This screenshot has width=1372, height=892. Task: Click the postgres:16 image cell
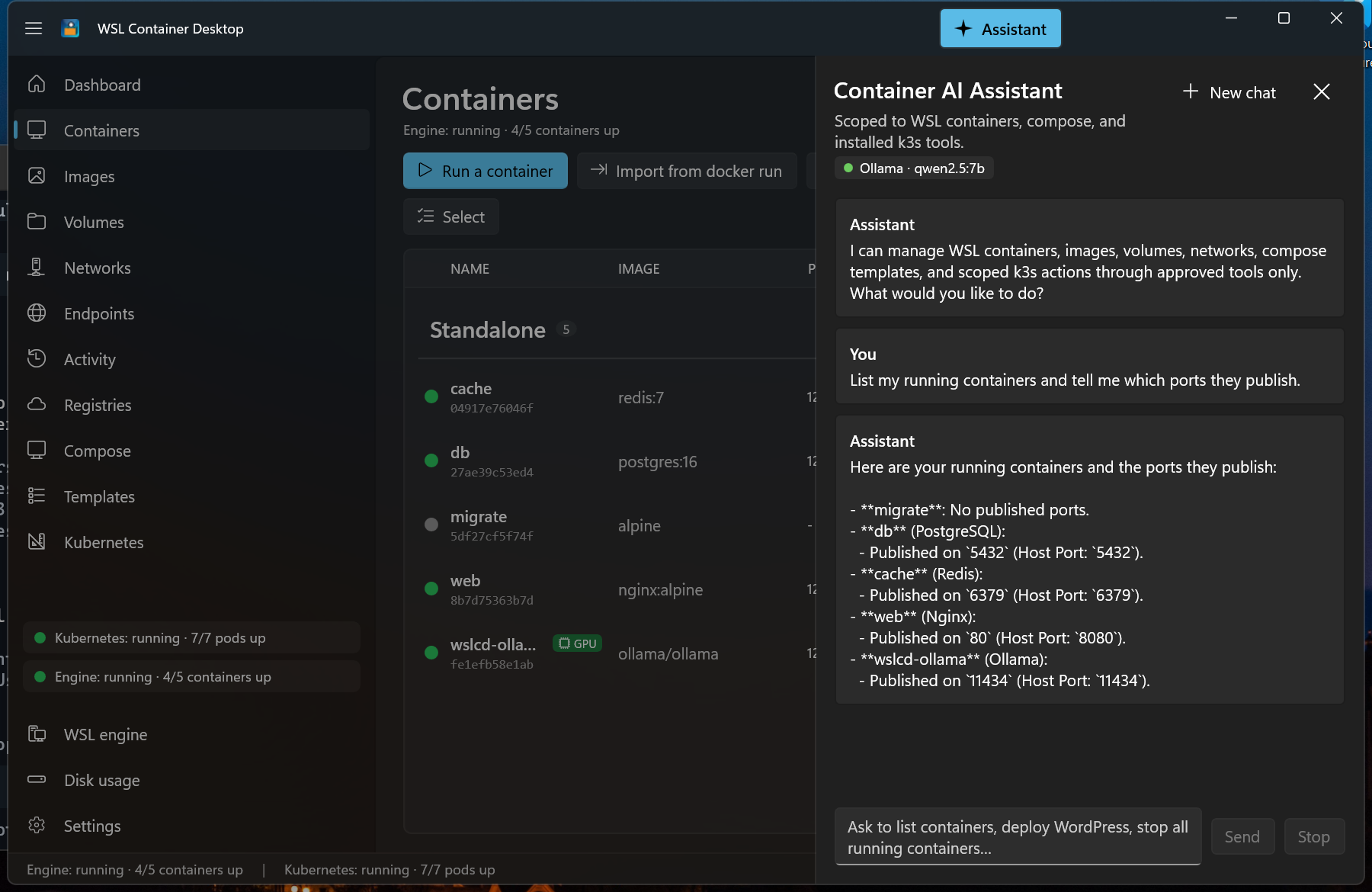(657, 461)
